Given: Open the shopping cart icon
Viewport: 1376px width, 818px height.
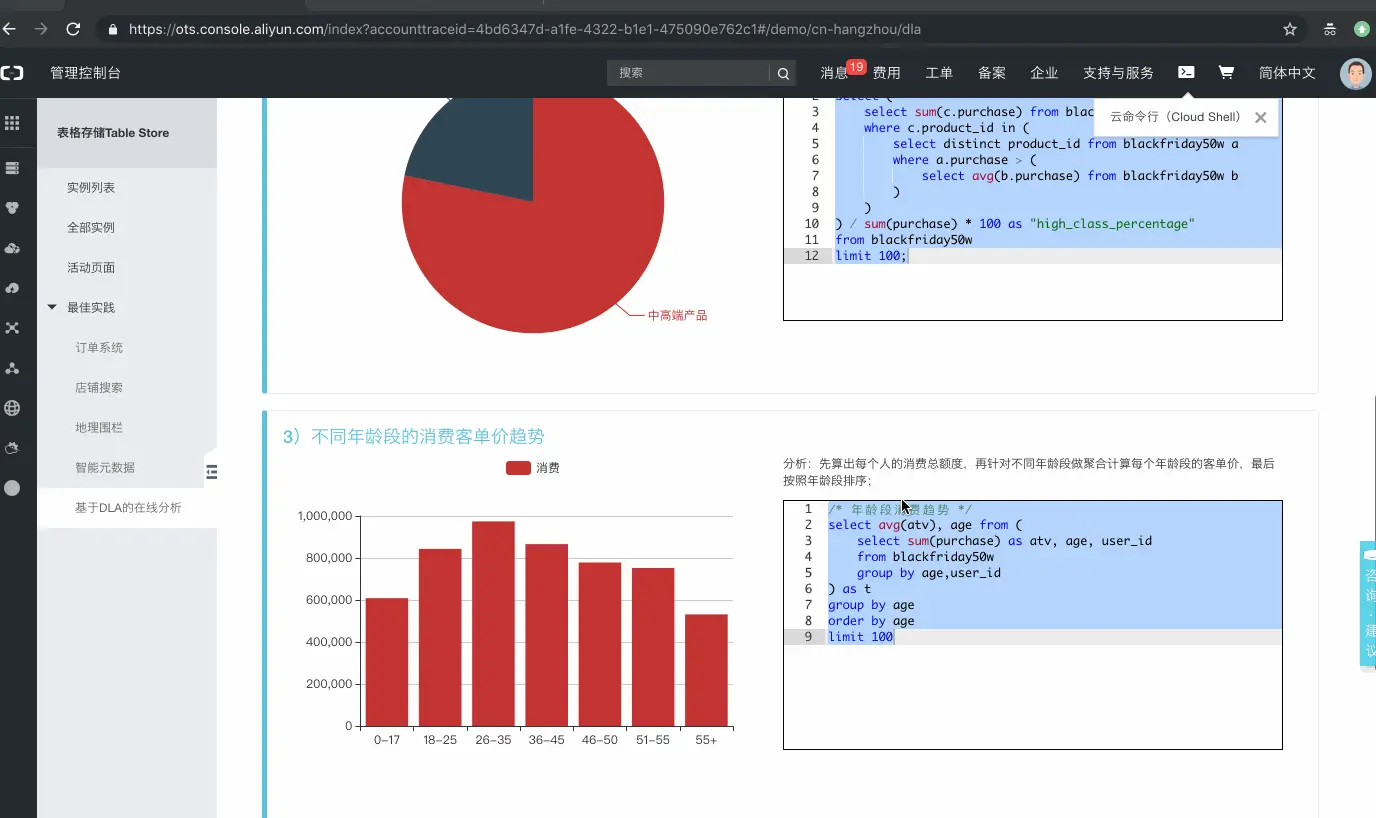Looking at the screenshot, I should (1226, 72).
